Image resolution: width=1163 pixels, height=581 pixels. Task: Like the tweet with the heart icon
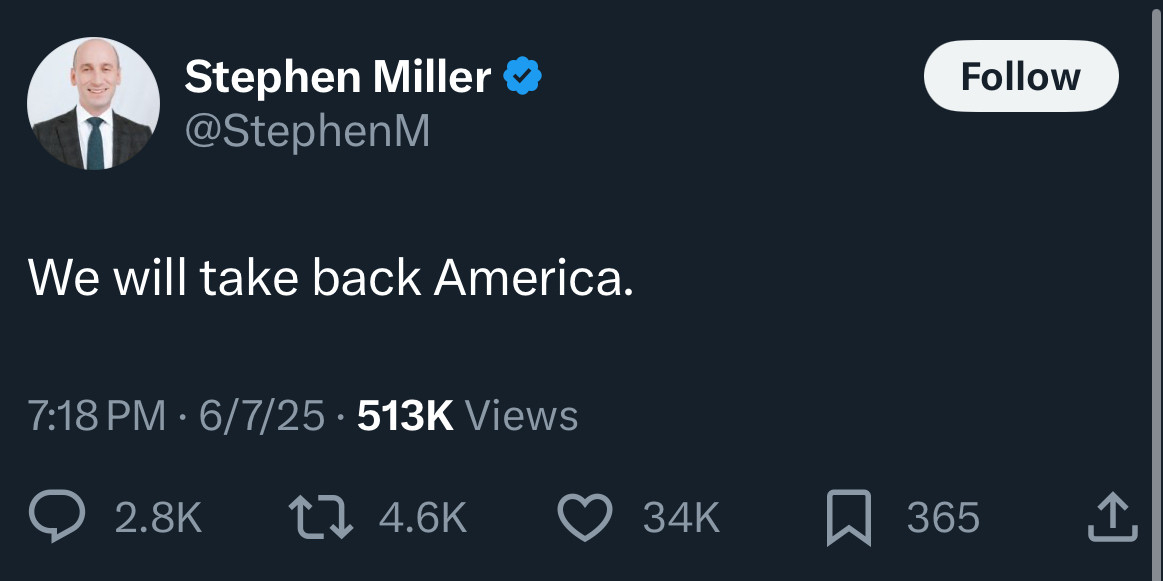tap(585, 518)
